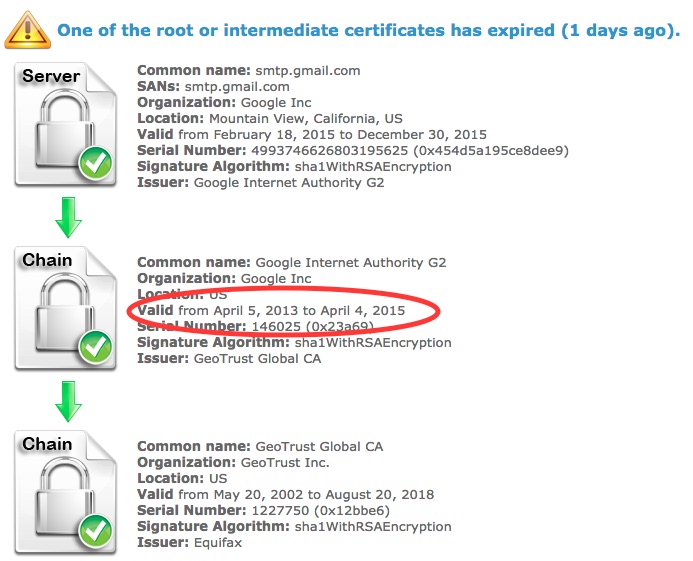Click the GeoTrust Inc. organization line

(232, 463)
